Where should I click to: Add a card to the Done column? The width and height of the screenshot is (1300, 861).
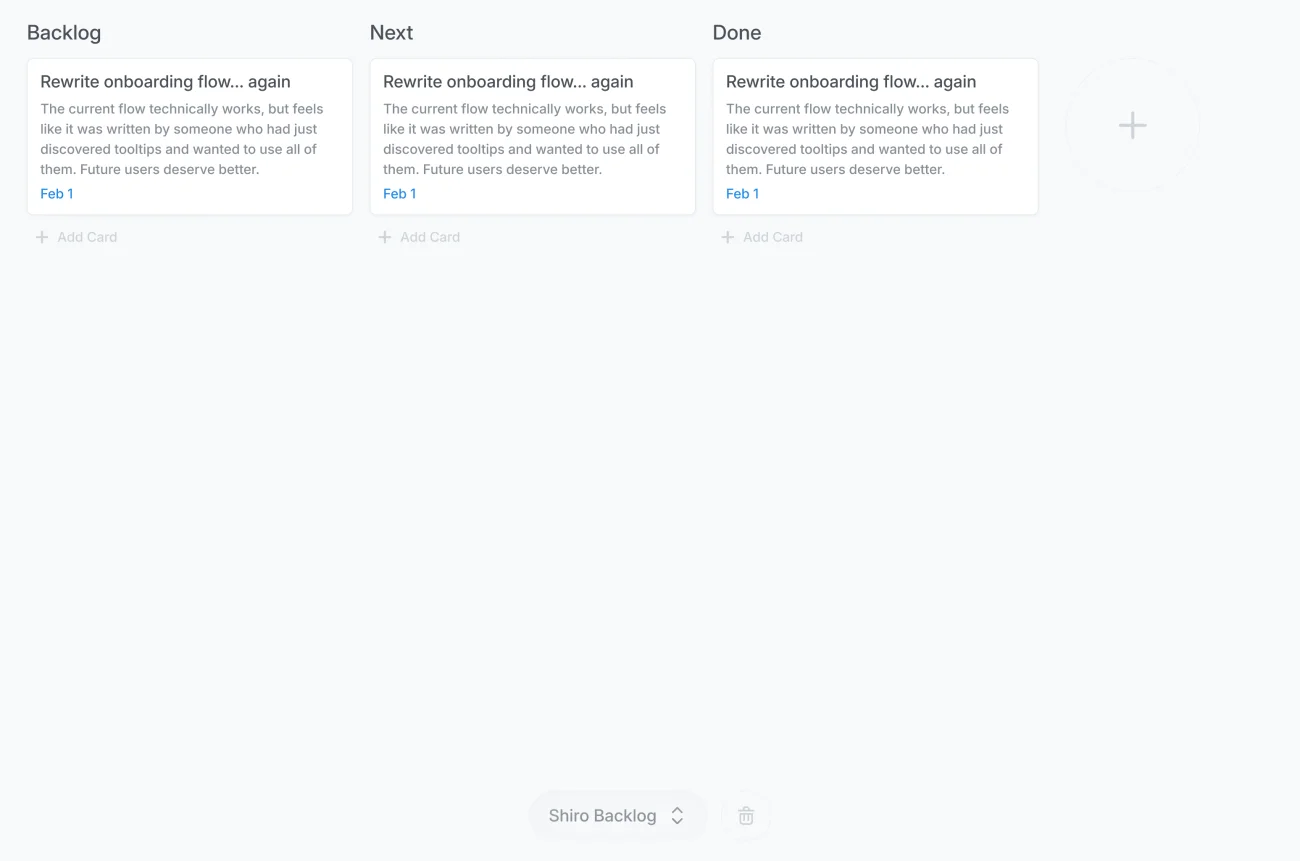763,237
